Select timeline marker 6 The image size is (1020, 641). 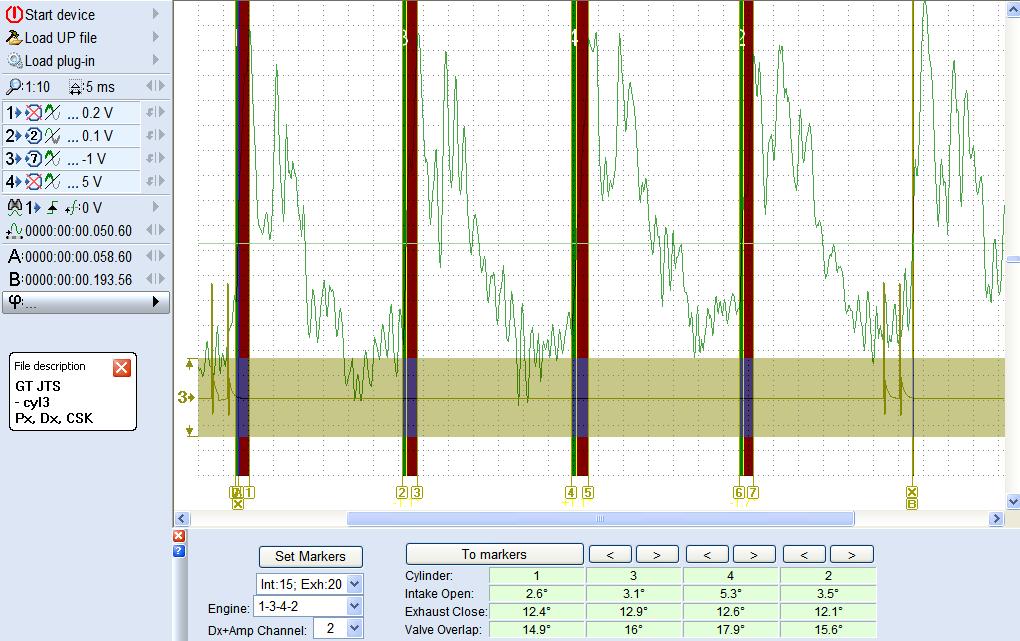[739, 493]
